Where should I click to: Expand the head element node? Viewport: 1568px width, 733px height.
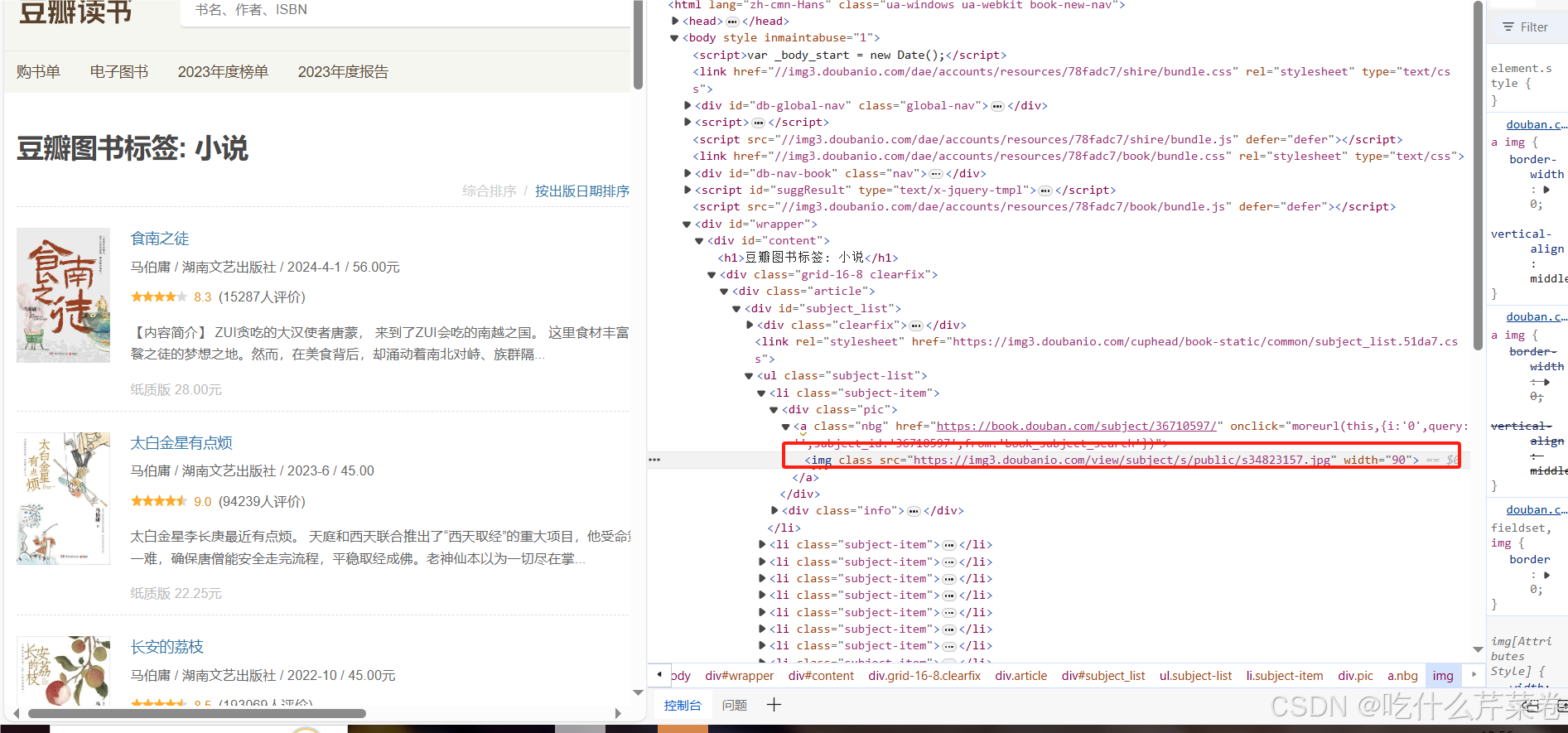(x=675, y=22)
